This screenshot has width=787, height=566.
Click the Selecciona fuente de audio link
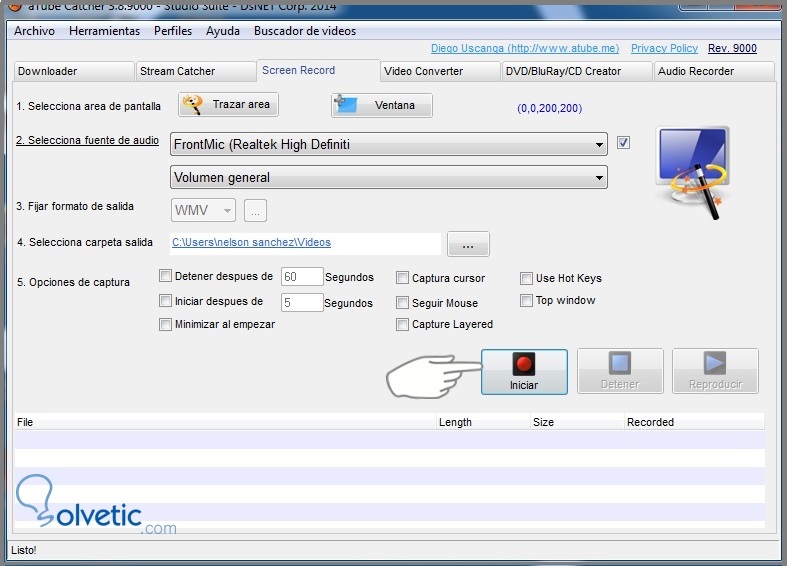[87, 140]
